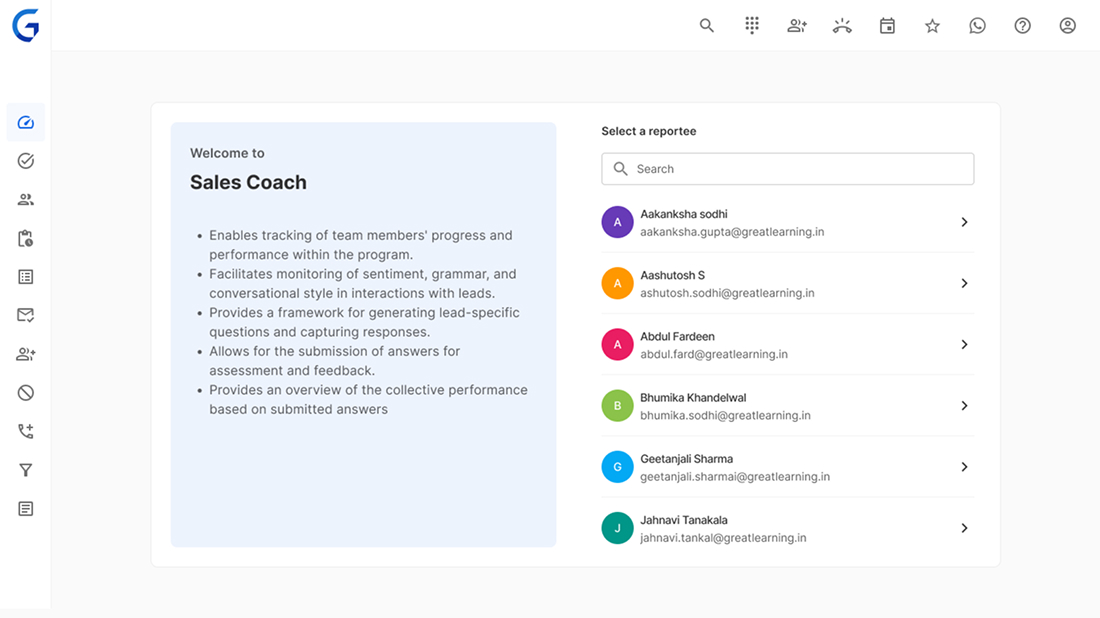This screenshot has height=618, width=1100.
Task: Open the mail envelope sidebar icon
Action: coord(26,315)
